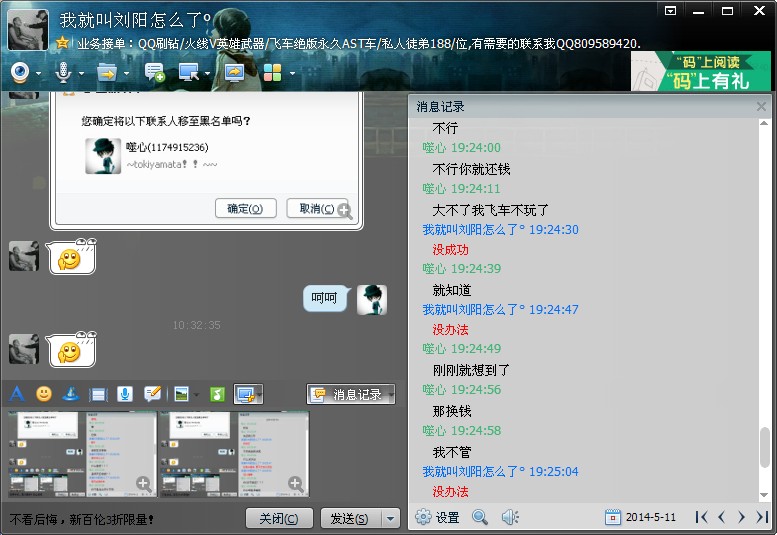
Task: Click the star level icon by signature
Action: coord(62,44)
